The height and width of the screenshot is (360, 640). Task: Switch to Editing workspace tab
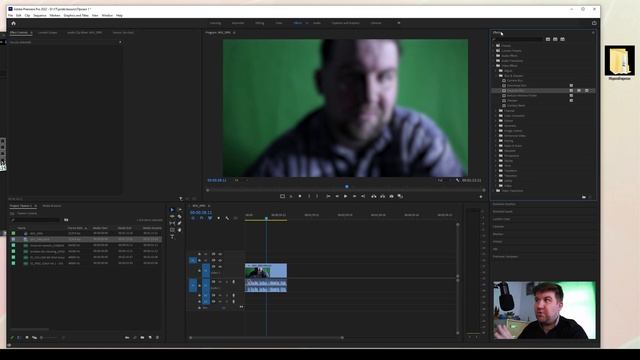[x=260, y=23]
